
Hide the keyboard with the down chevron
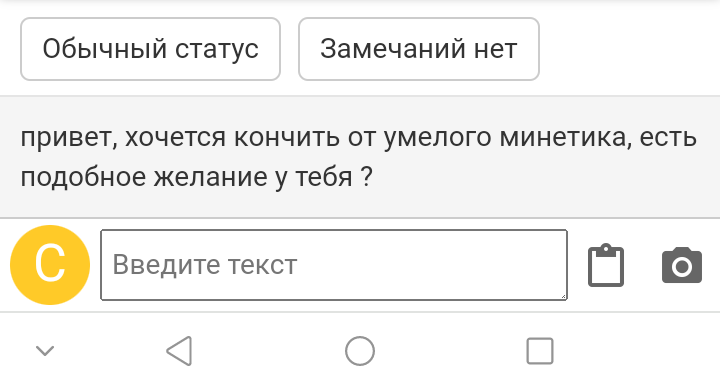45,351
